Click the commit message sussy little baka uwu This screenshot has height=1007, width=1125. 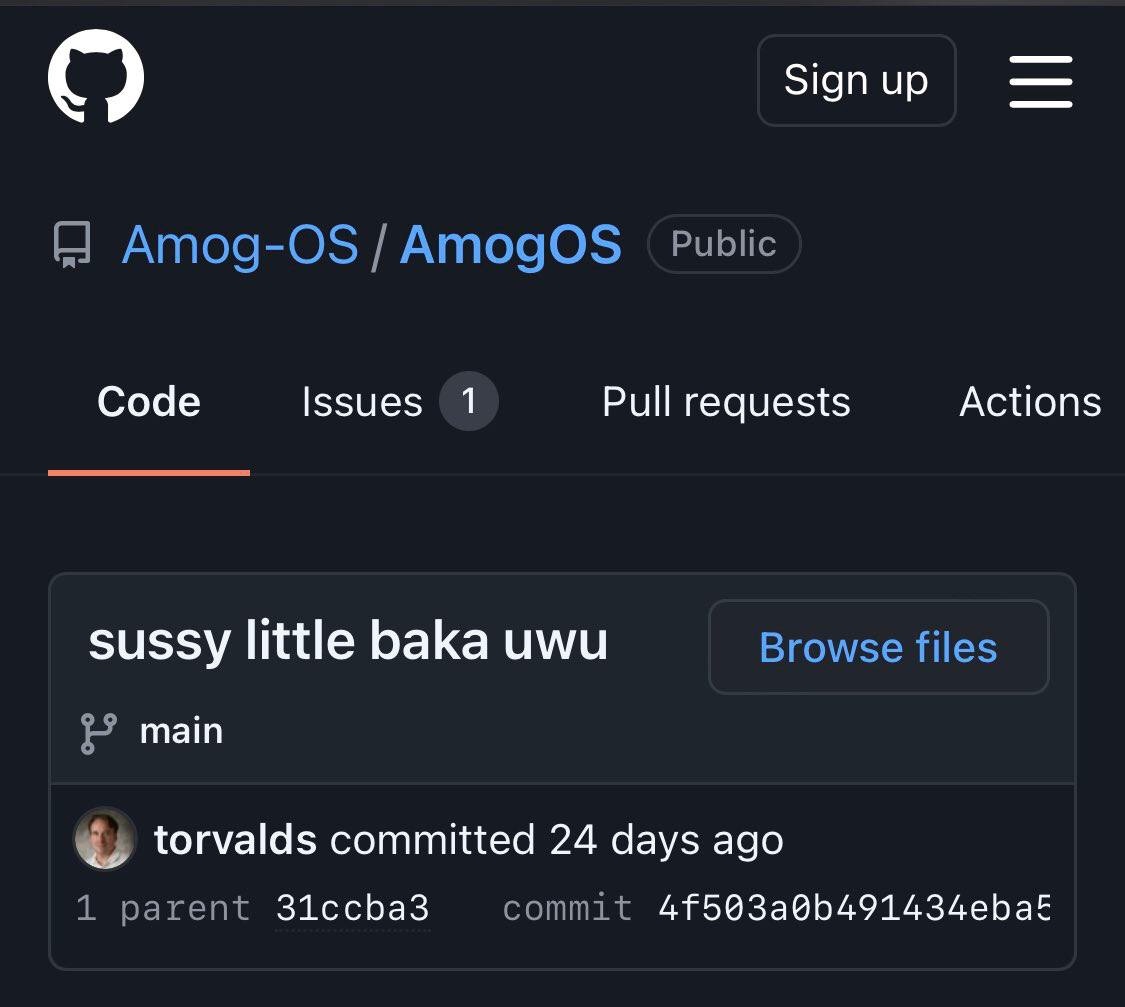coord(347,641)
